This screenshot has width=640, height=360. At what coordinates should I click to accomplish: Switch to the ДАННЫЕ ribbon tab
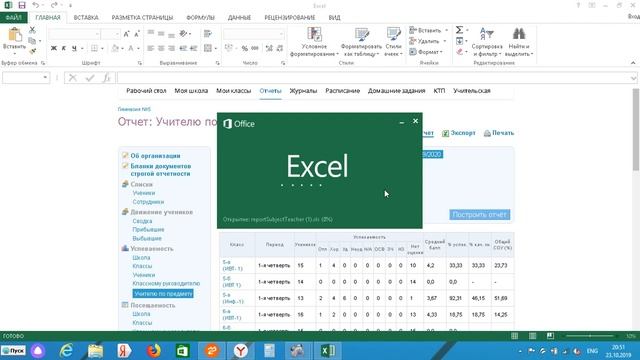tap(239, 18)
